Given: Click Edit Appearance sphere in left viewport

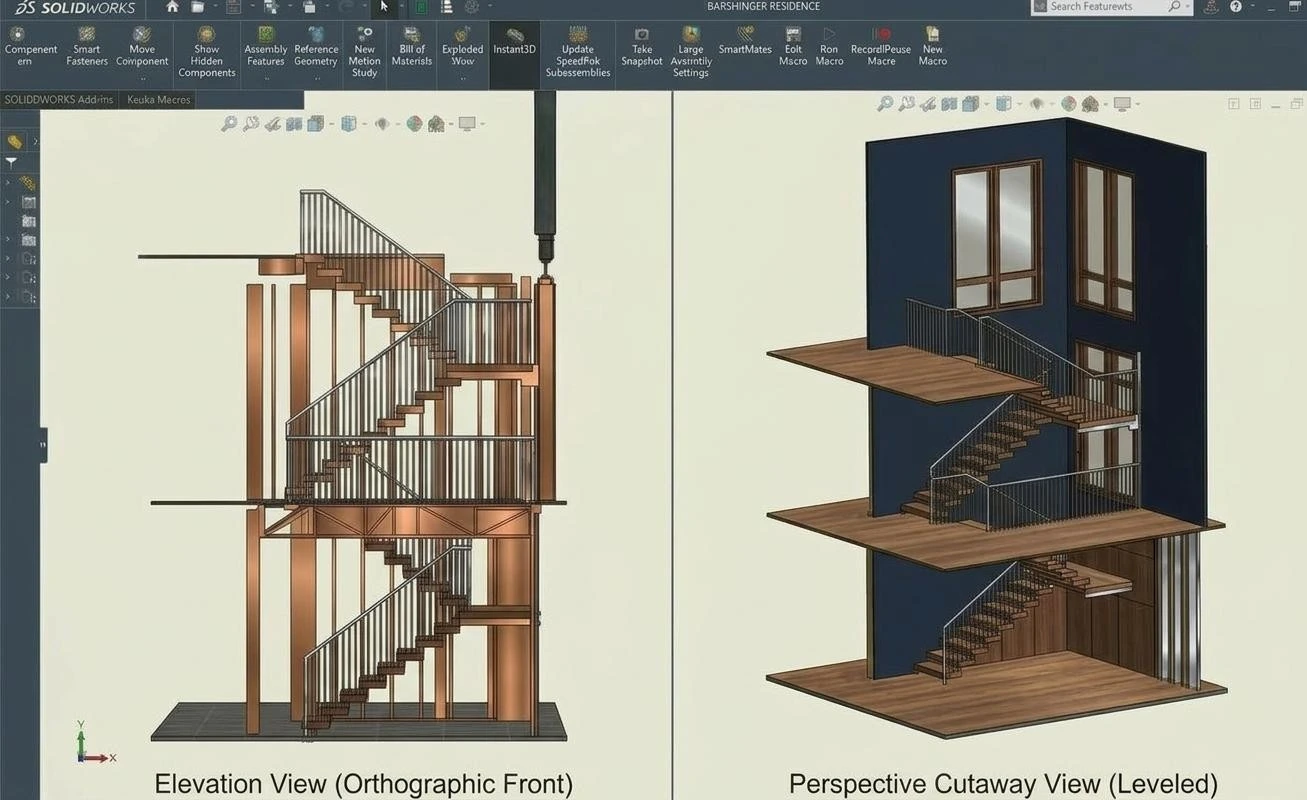Looking at the screenshot, I should [414, 124].
